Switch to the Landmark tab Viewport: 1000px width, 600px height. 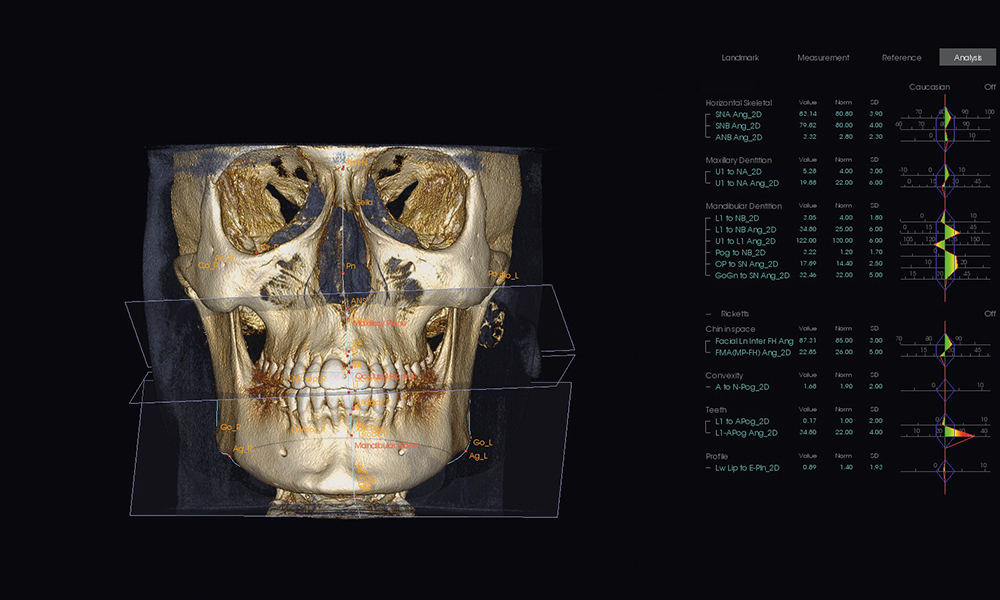click(740, 58)
